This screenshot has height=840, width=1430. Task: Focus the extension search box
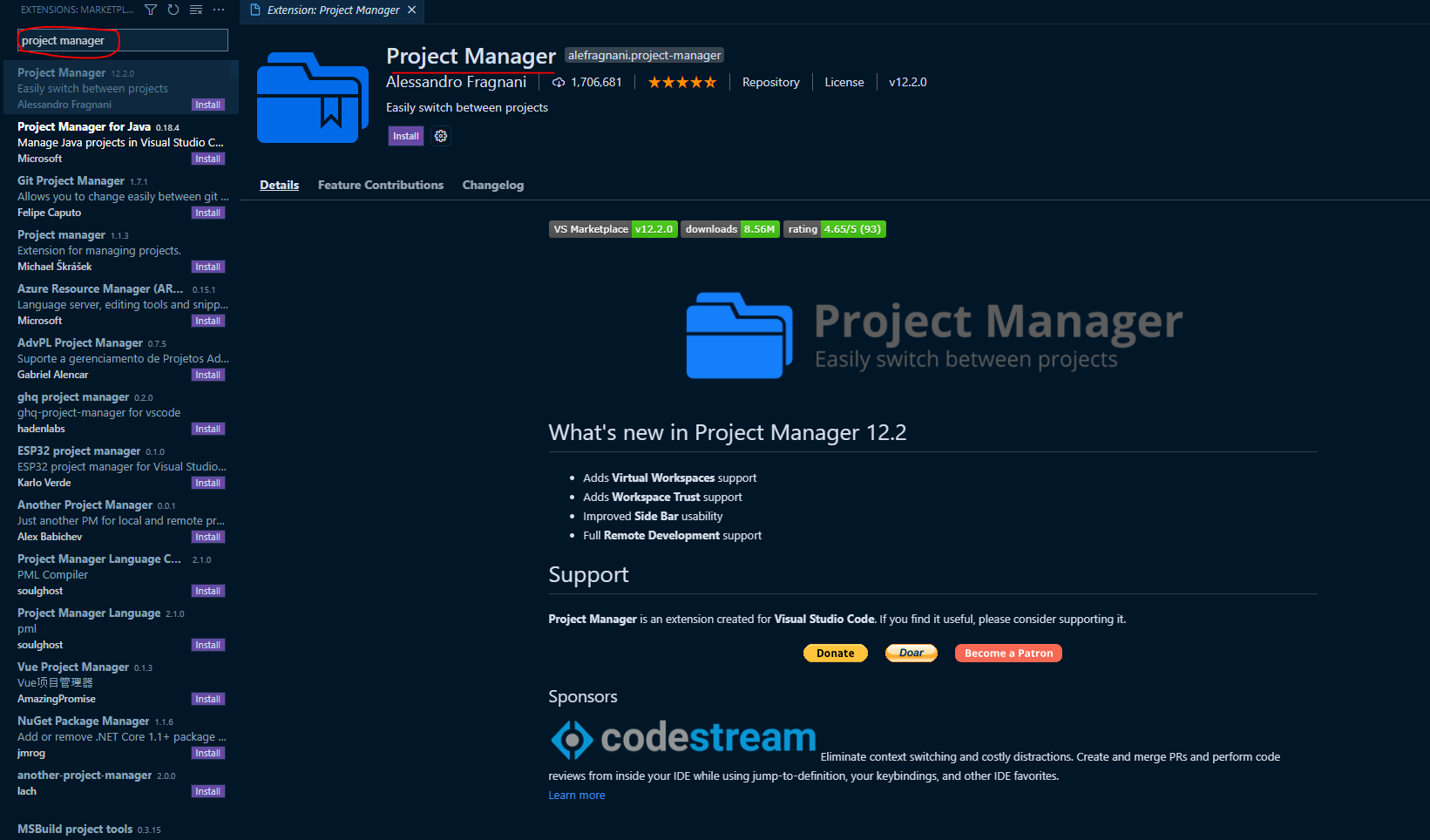tap(123, 40)
